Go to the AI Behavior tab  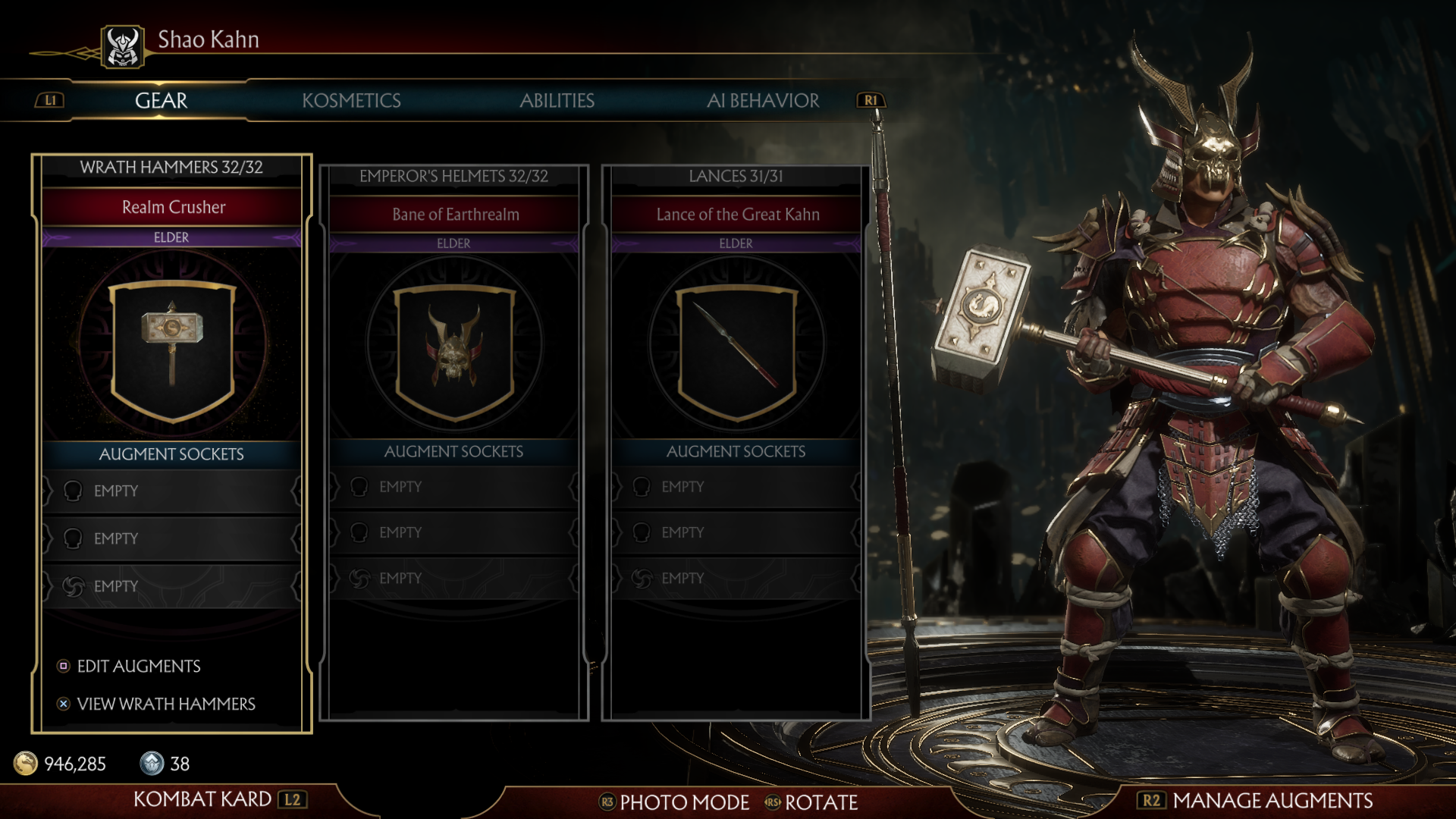click(762, 100)
